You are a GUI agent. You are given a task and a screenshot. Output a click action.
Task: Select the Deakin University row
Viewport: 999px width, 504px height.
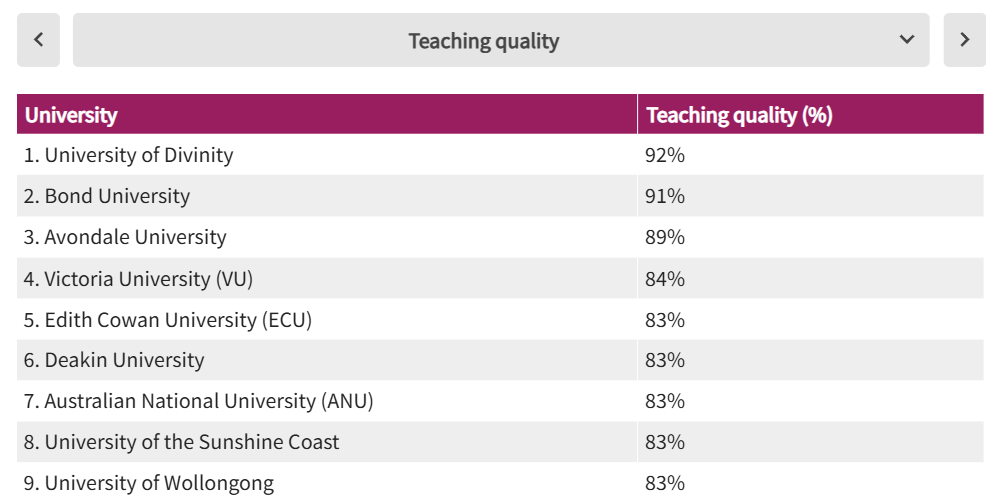(x=114, y=360)
